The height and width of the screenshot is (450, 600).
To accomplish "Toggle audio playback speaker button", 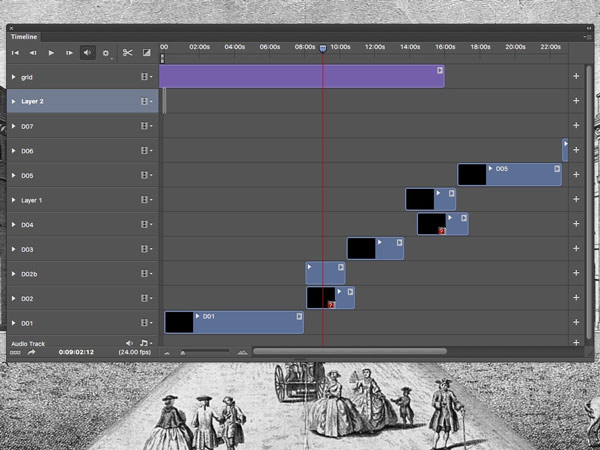I will [x=87, y=53].
